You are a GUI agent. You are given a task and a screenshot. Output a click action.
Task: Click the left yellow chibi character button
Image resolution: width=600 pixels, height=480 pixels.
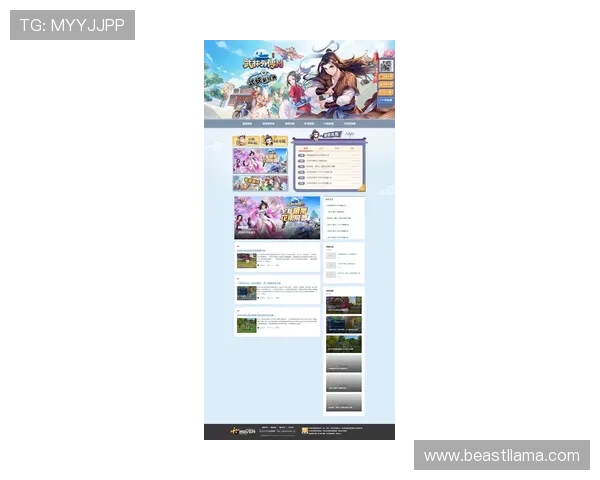coord(246,142)
